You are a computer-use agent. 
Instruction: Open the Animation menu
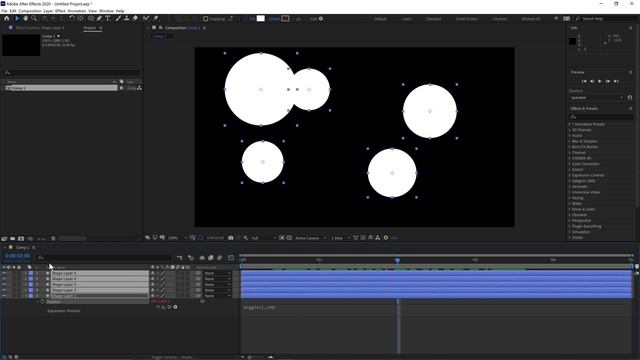(x=77, y=11)
